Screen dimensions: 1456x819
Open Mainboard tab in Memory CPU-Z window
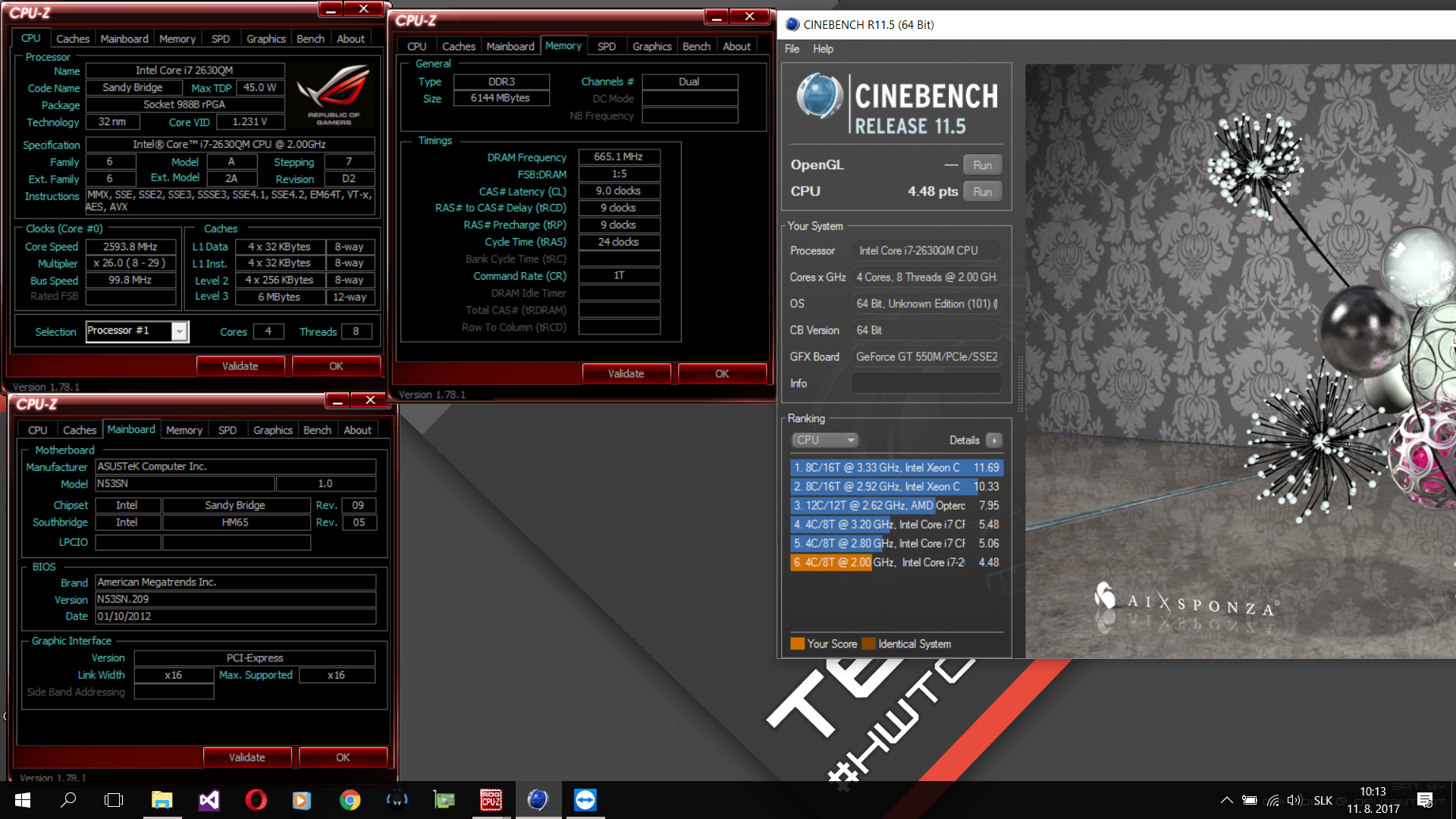click(510, 46)
